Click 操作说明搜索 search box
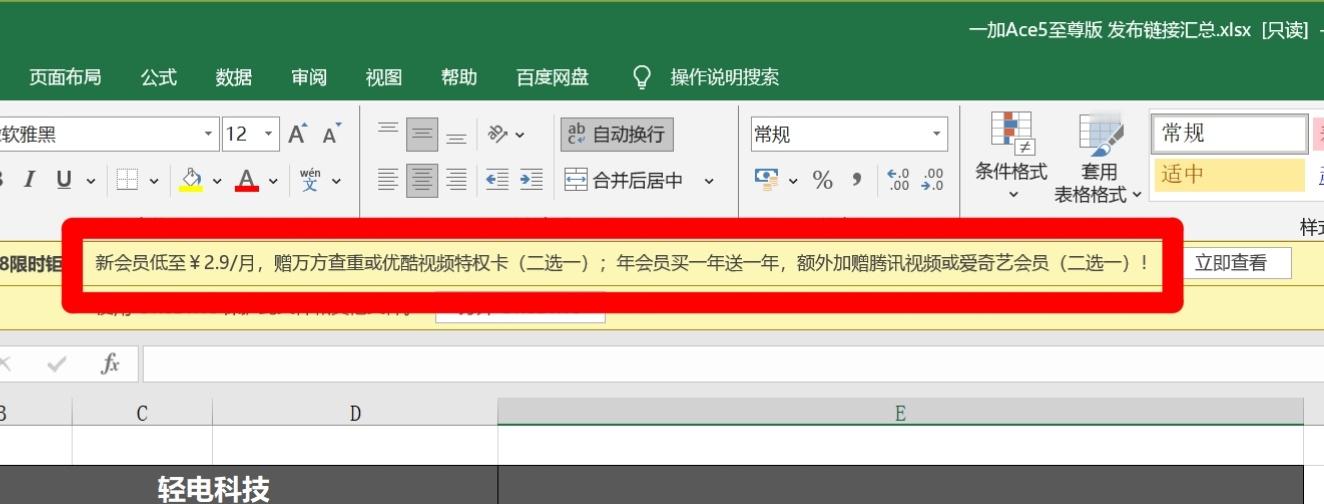The image size is (1324, 504). tap(724, 77)
